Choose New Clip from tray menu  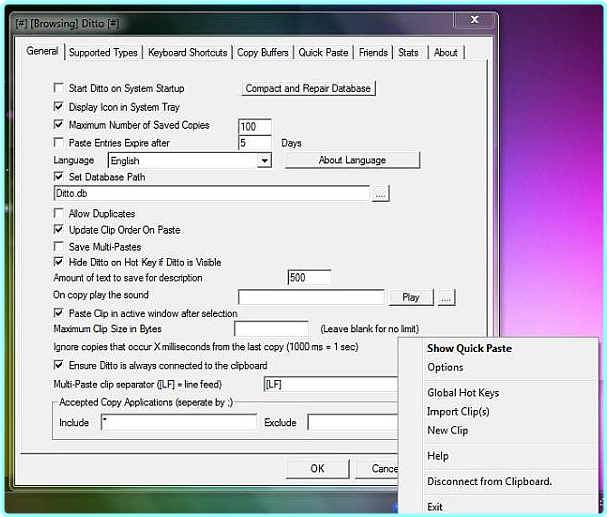(498, 430)
